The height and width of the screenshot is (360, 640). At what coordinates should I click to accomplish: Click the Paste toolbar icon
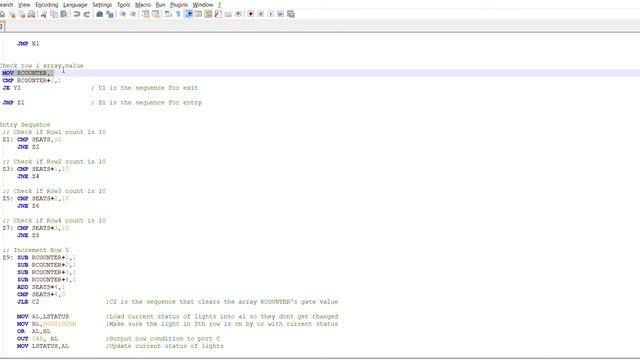[64, 14]
